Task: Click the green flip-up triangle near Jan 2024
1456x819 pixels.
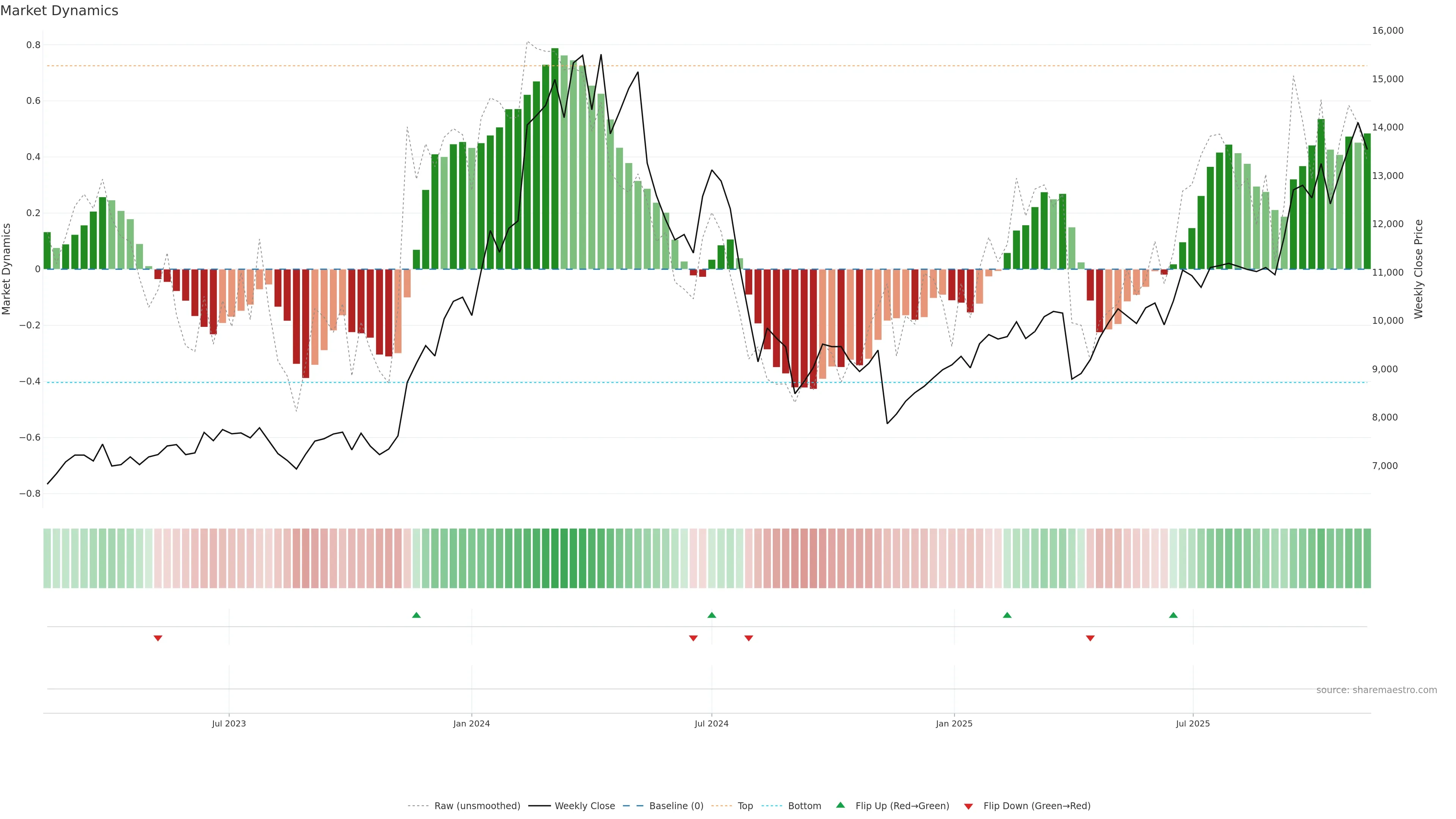Action: (417, 615)
